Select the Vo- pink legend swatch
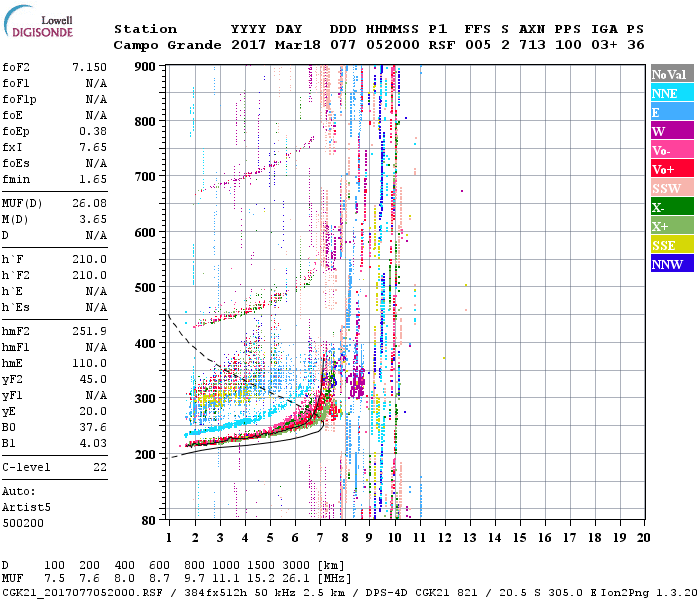Image resolution: width=700 pixels, height=600 pixels. (671, 150)
